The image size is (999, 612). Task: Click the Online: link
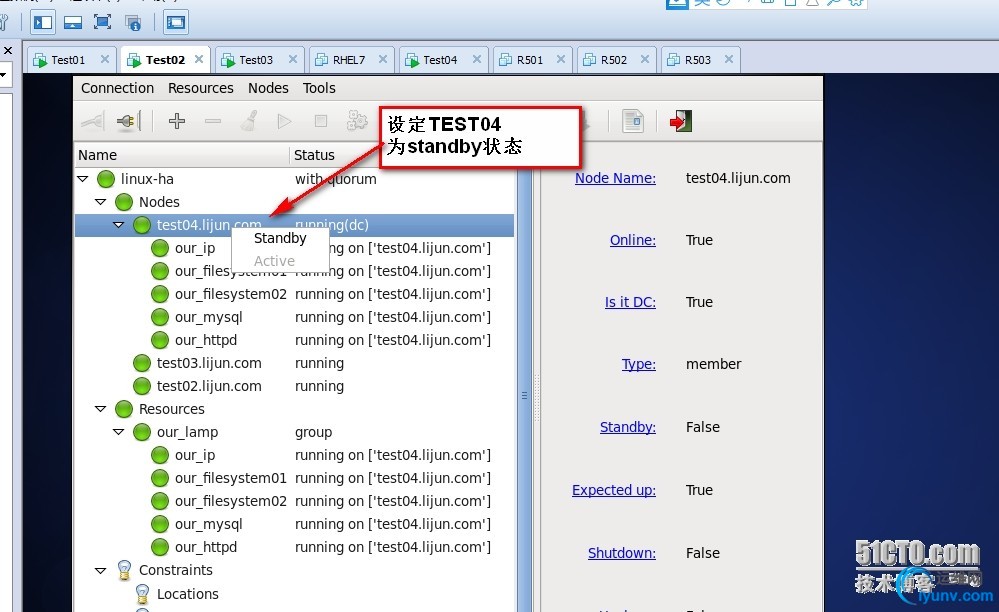[633, 240]
